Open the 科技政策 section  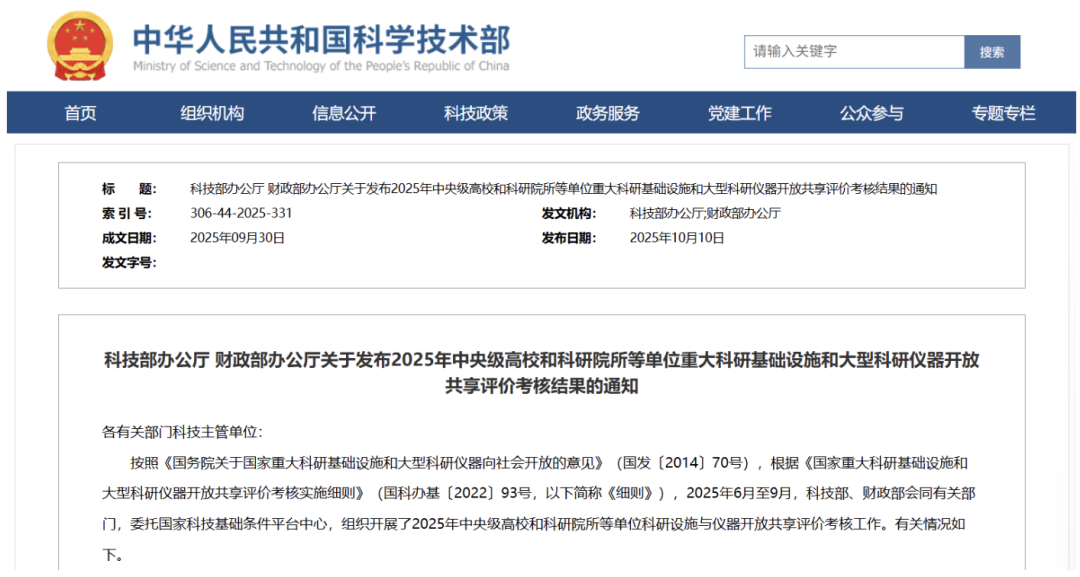coord(476,113)
